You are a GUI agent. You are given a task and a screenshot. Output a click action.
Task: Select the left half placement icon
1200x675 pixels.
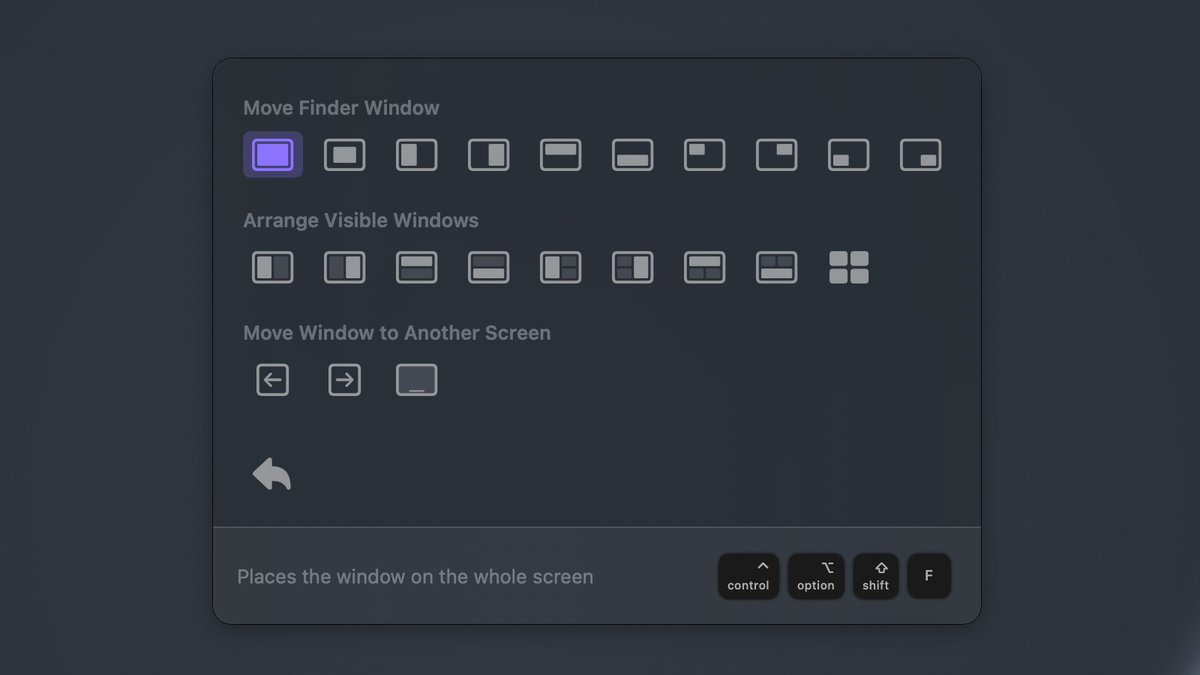(416, 154)
